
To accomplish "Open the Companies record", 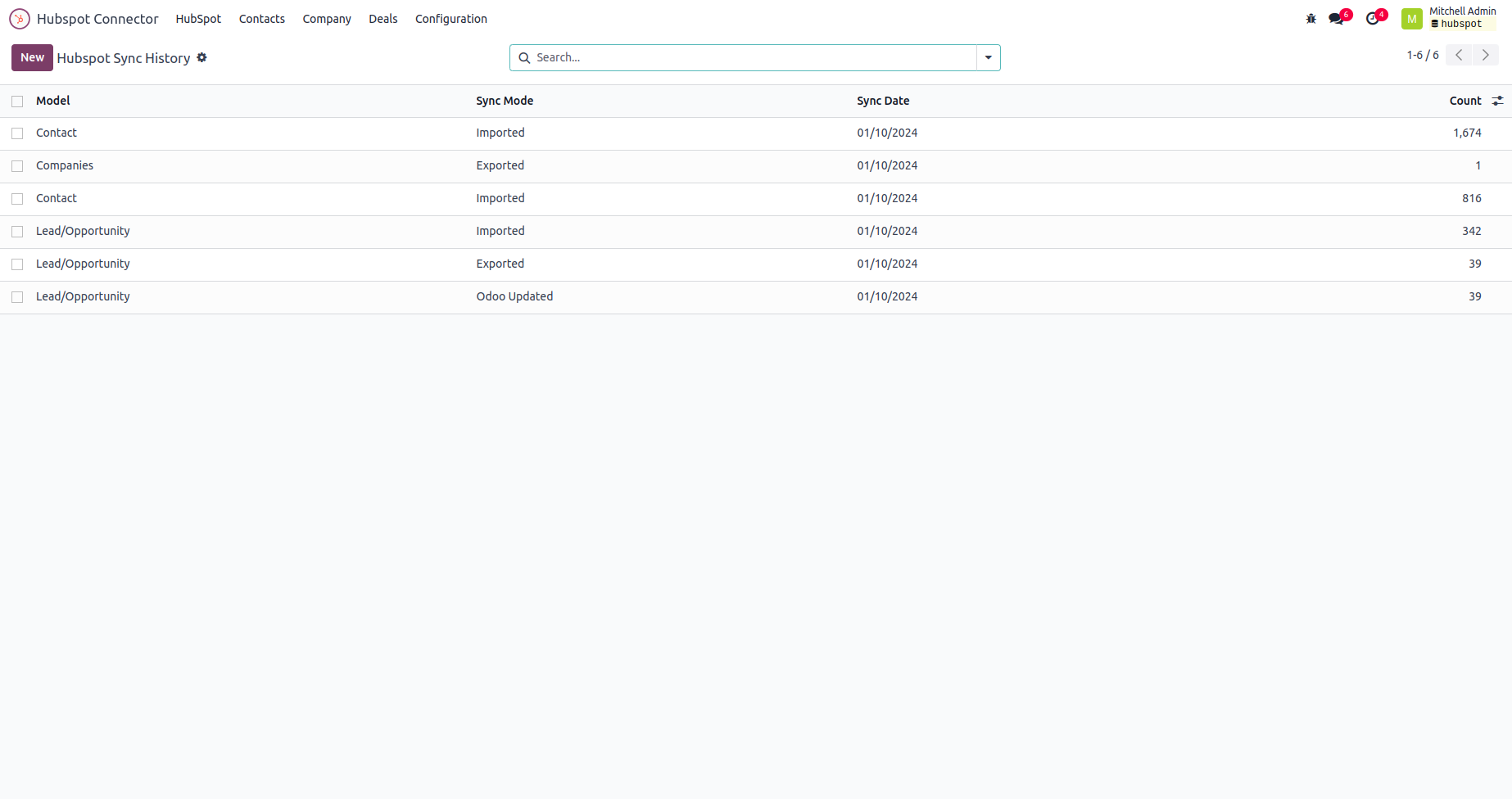I will 65,165.
